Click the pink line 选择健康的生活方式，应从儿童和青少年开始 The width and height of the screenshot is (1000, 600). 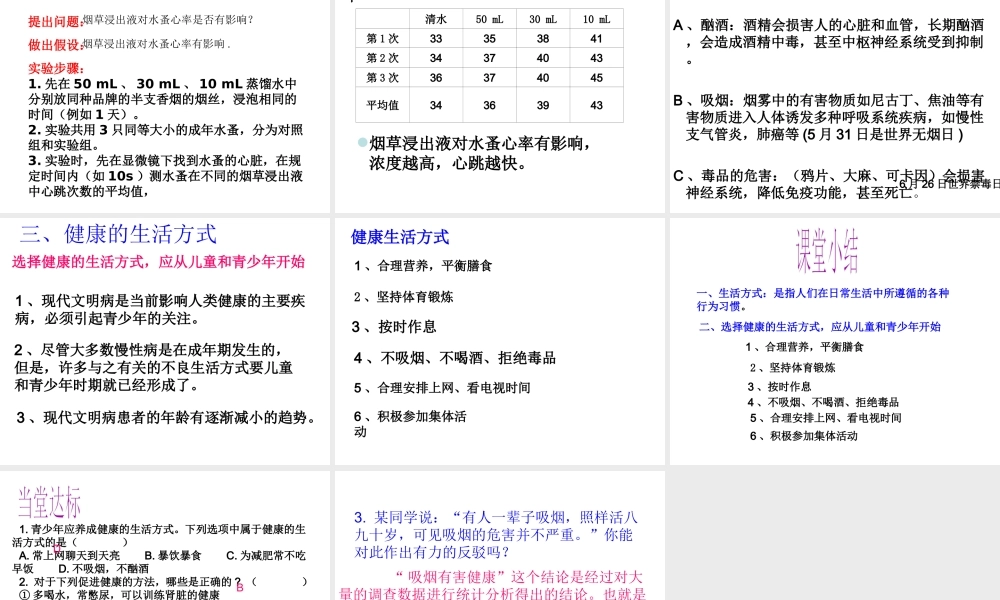pyautogui.click(x=158, y=262)
